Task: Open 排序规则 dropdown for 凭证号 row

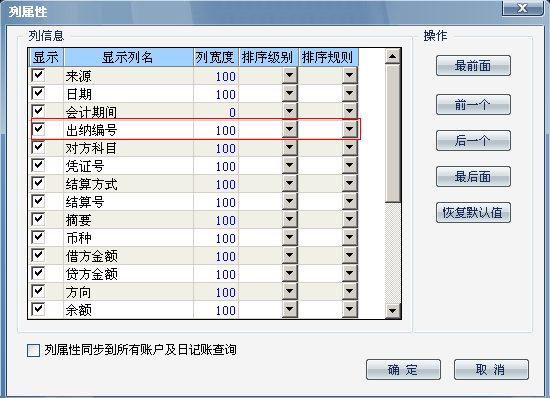Action: coord(350,165)
